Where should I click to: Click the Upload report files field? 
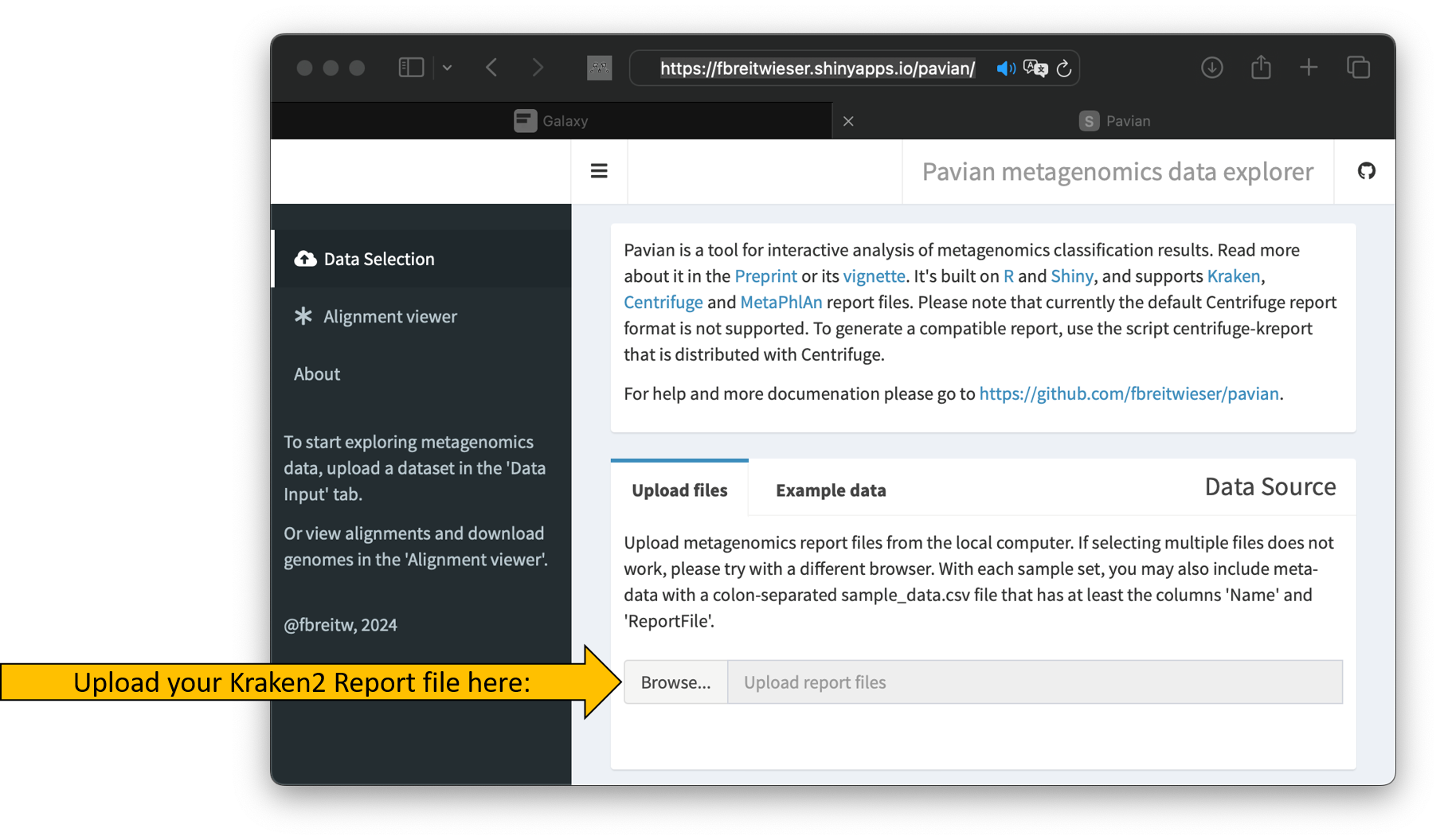[1035, 682]
